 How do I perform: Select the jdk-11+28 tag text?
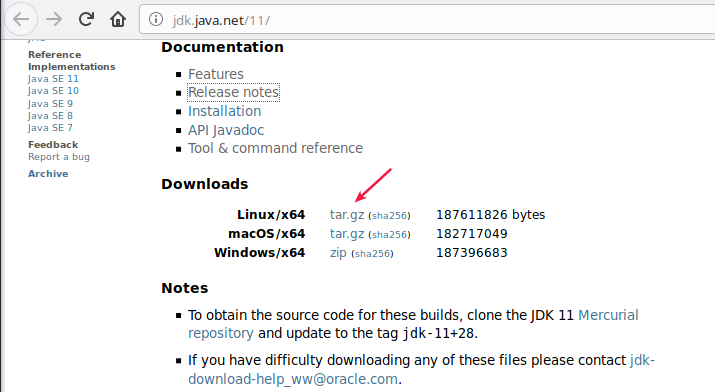[x=438, y=334]
